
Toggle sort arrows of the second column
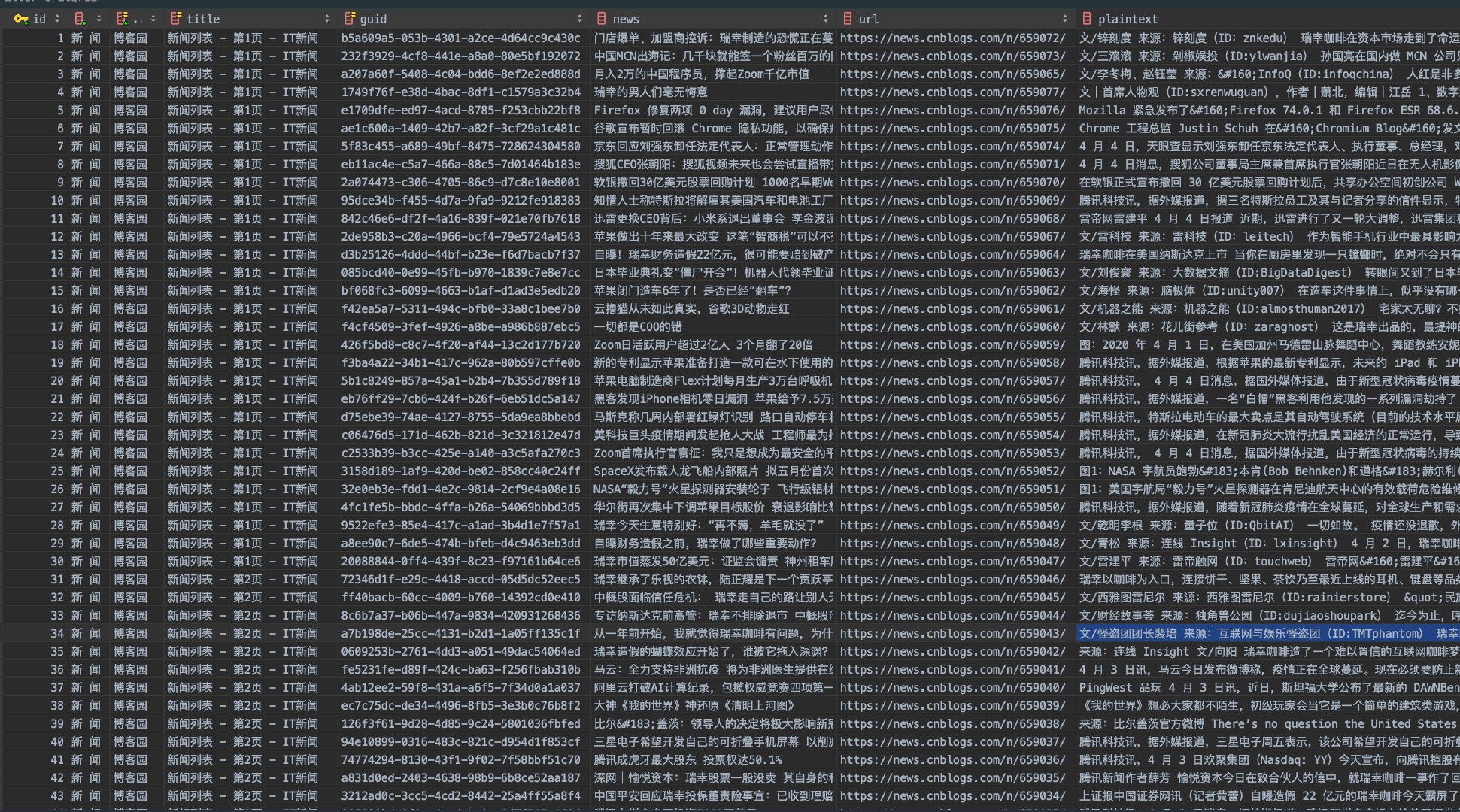99,19
